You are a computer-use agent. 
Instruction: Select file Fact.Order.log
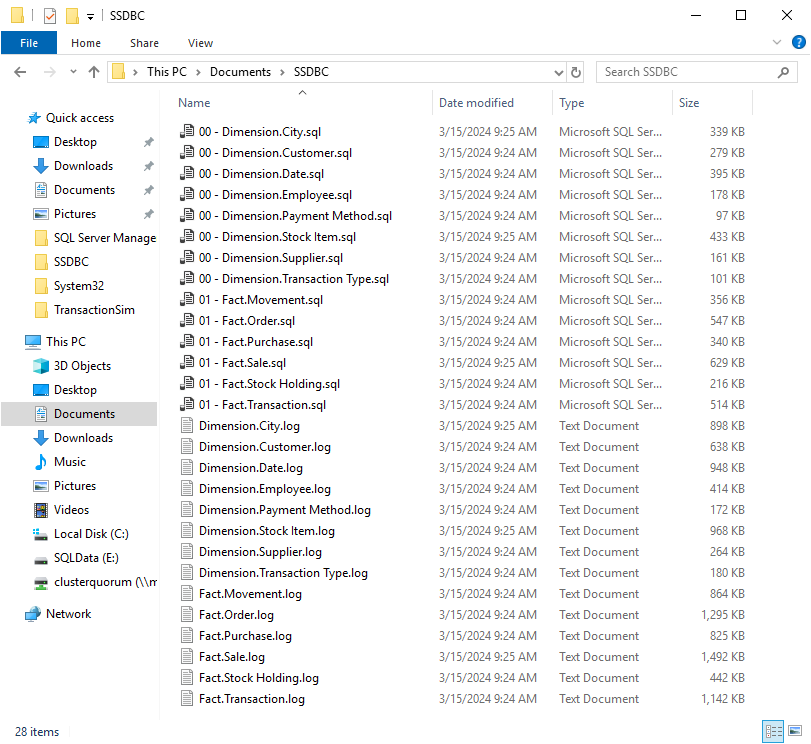[236, 615]
